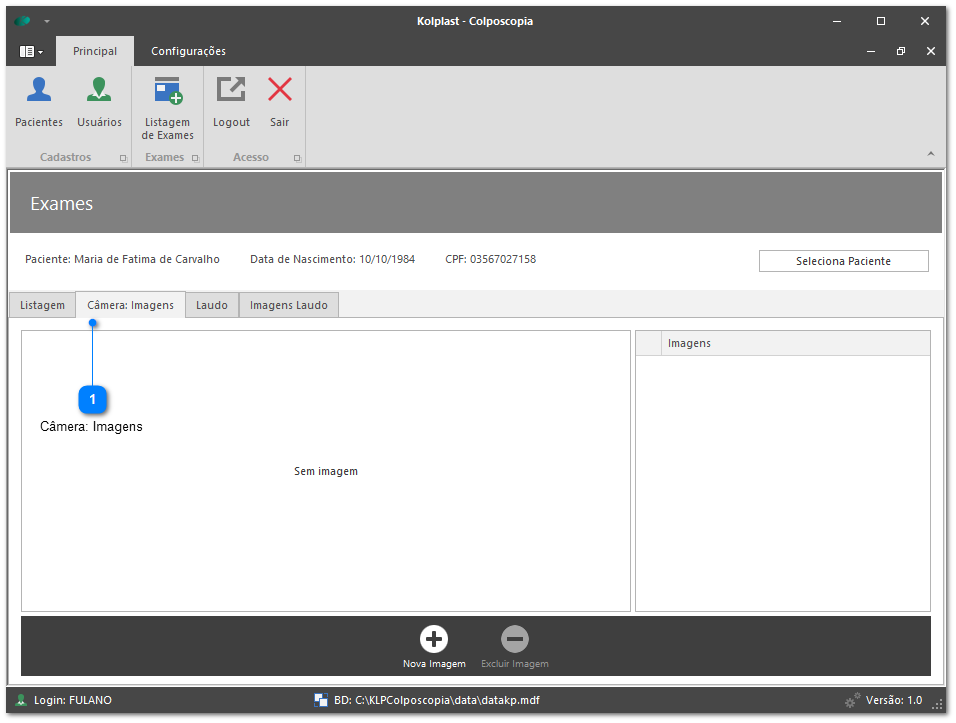Restore the inner document window

[x=901, y=51]
